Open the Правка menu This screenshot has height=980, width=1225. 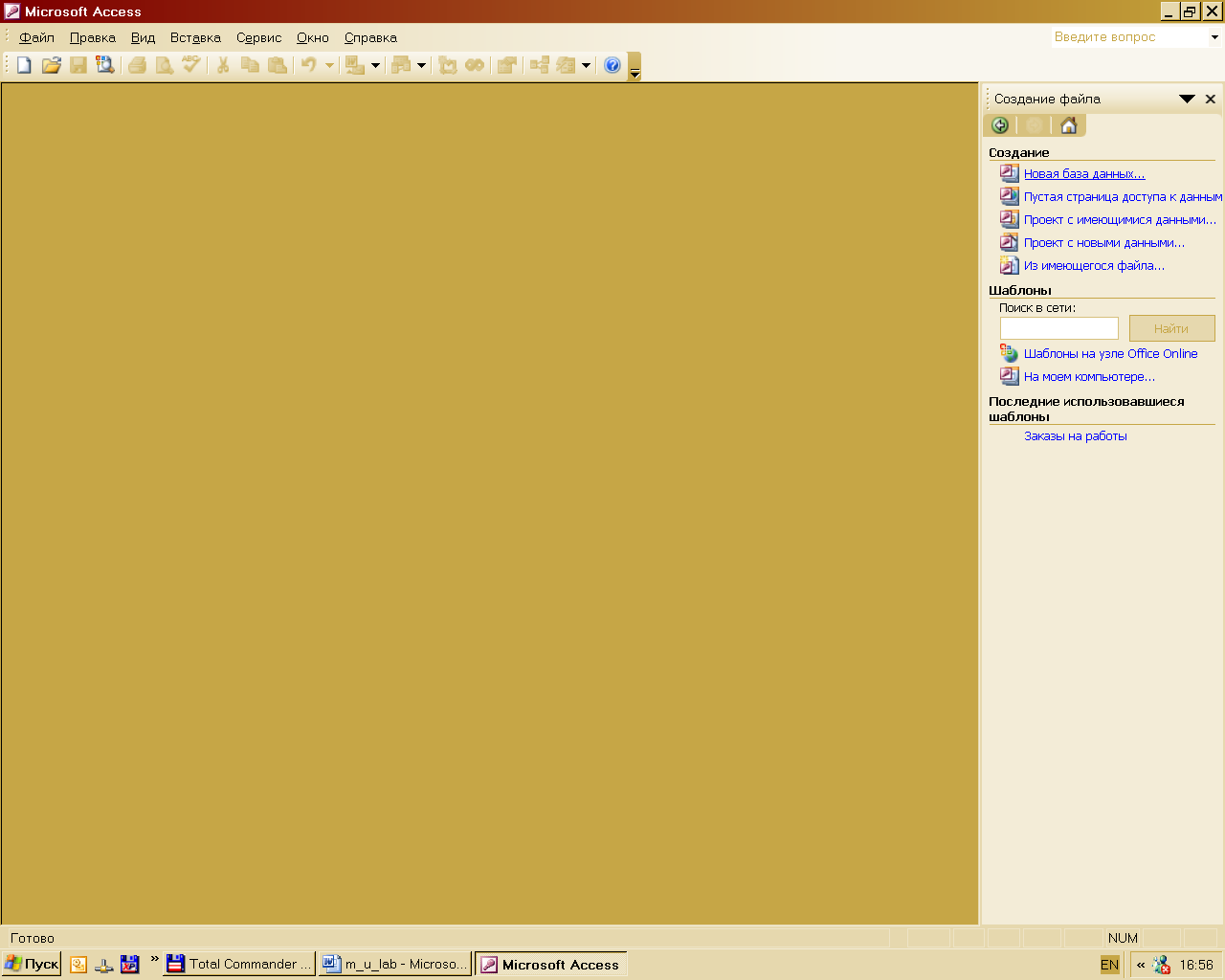(x=93, y=37)
